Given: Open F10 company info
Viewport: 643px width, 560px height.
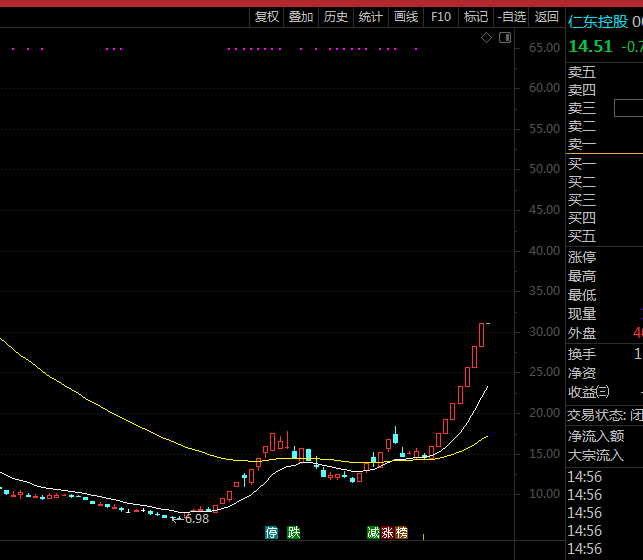Looking at the screenshot, I should coord(441,17).
